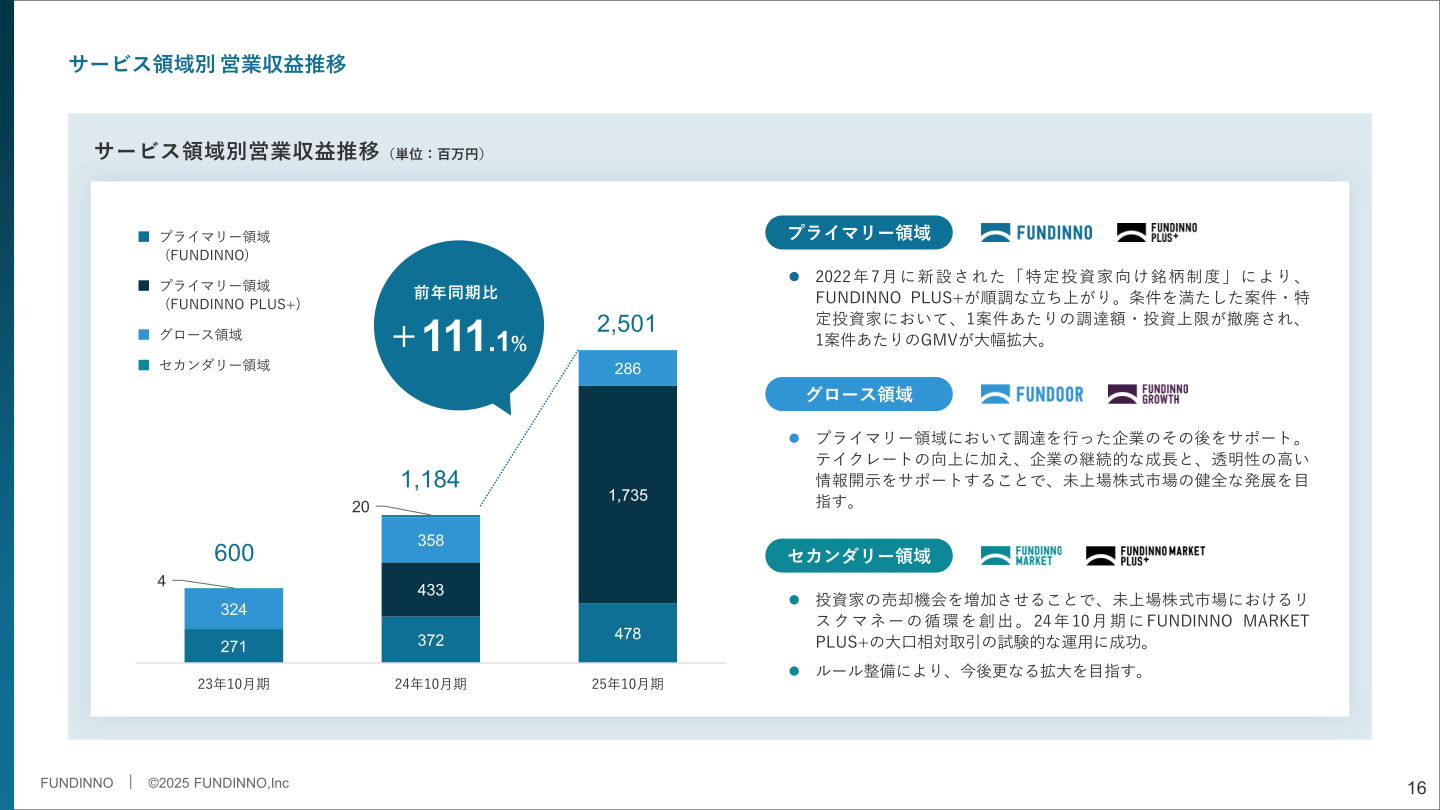Click legend swatch for プライマリー領域 (FUNDINNO)

pyautogui.click(x=143, y=237)
